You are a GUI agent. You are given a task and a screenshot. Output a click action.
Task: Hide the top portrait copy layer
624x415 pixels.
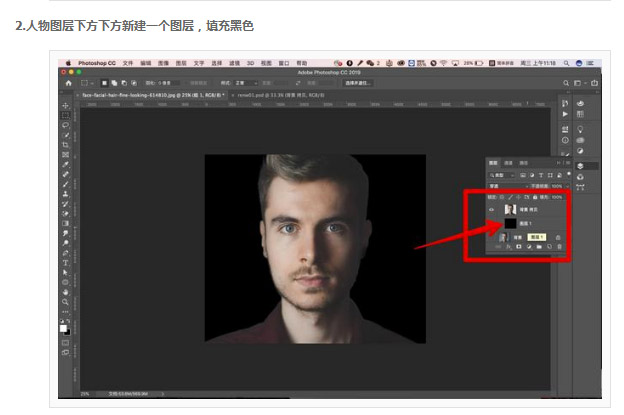(492, 210)
